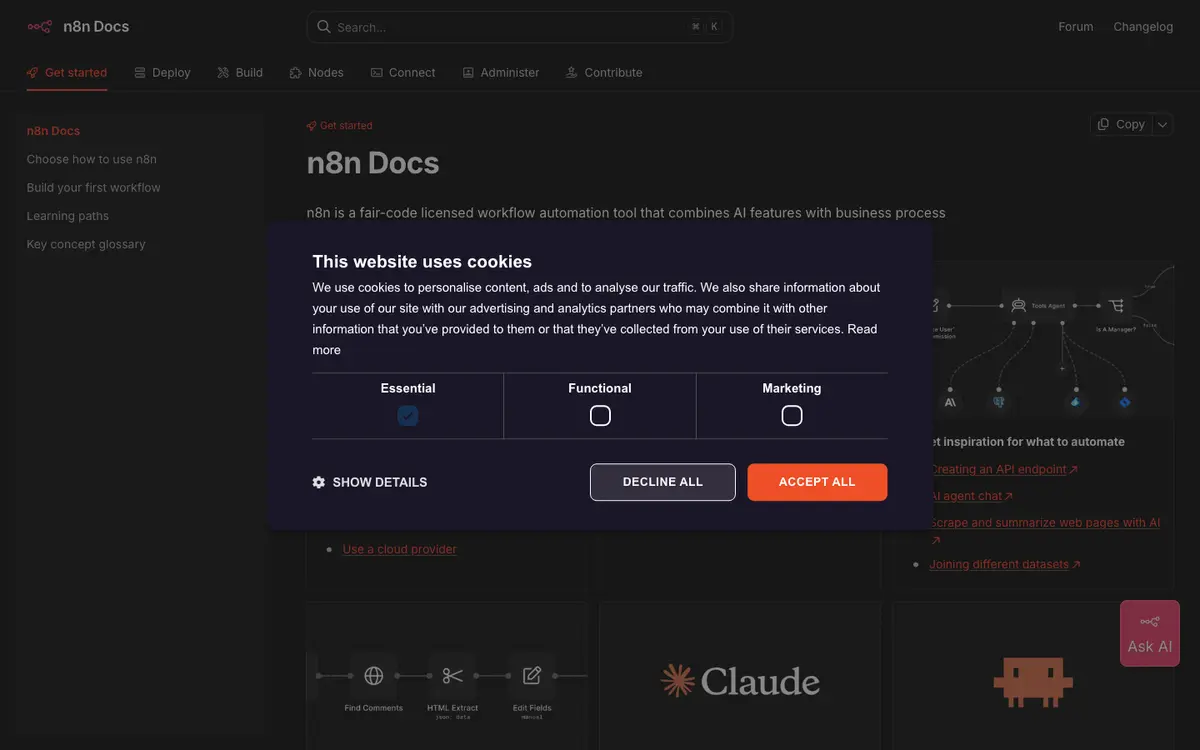Enable the Marketing cookies checkbox
Viewport: 1200px width, 750px height.
792,416
